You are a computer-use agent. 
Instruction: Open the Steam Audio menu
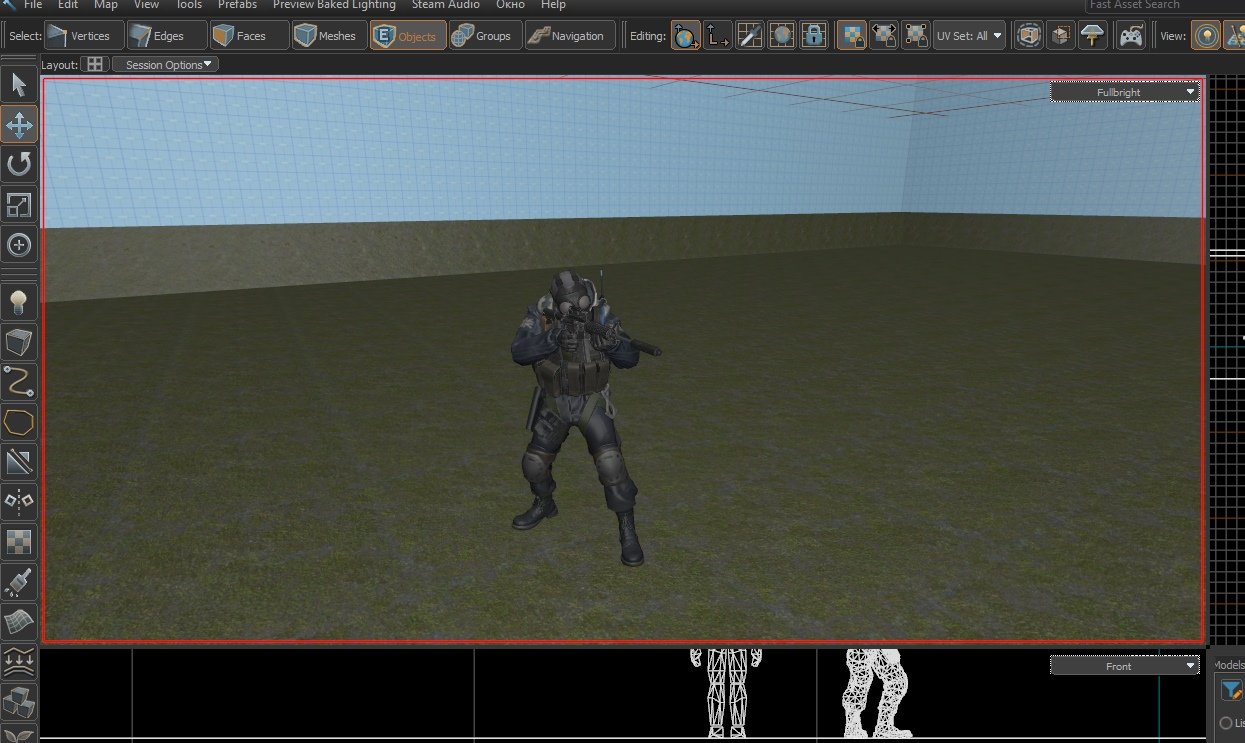click(445, 5)
